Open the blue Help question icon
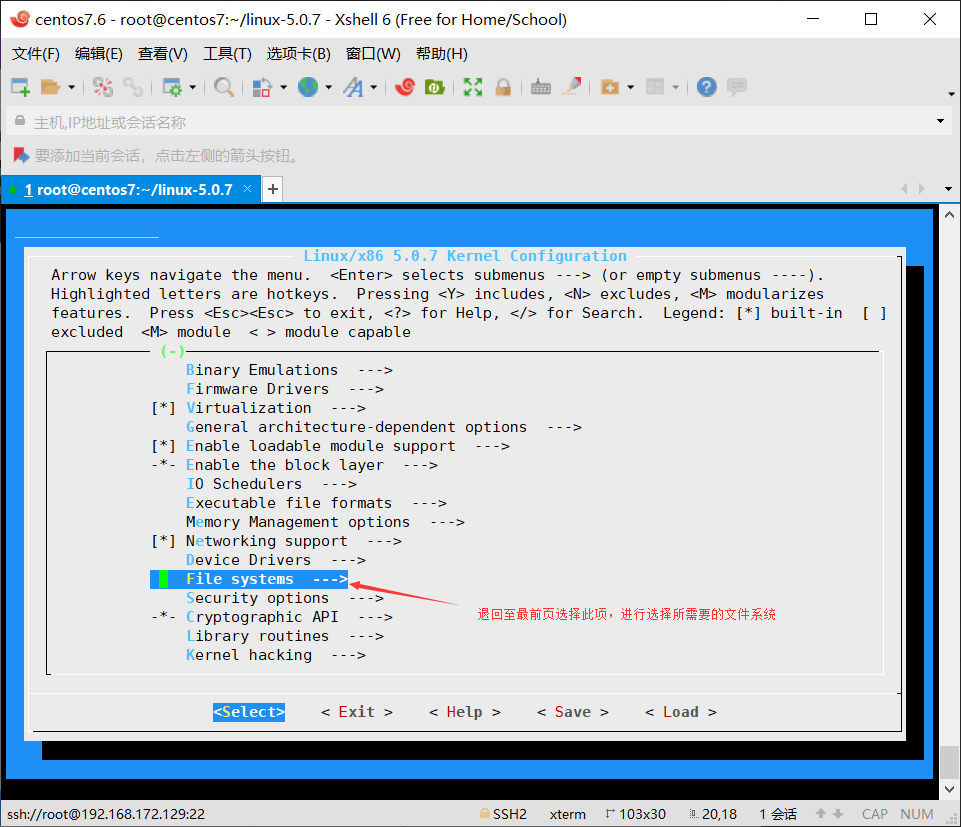 tap(707, 87)
